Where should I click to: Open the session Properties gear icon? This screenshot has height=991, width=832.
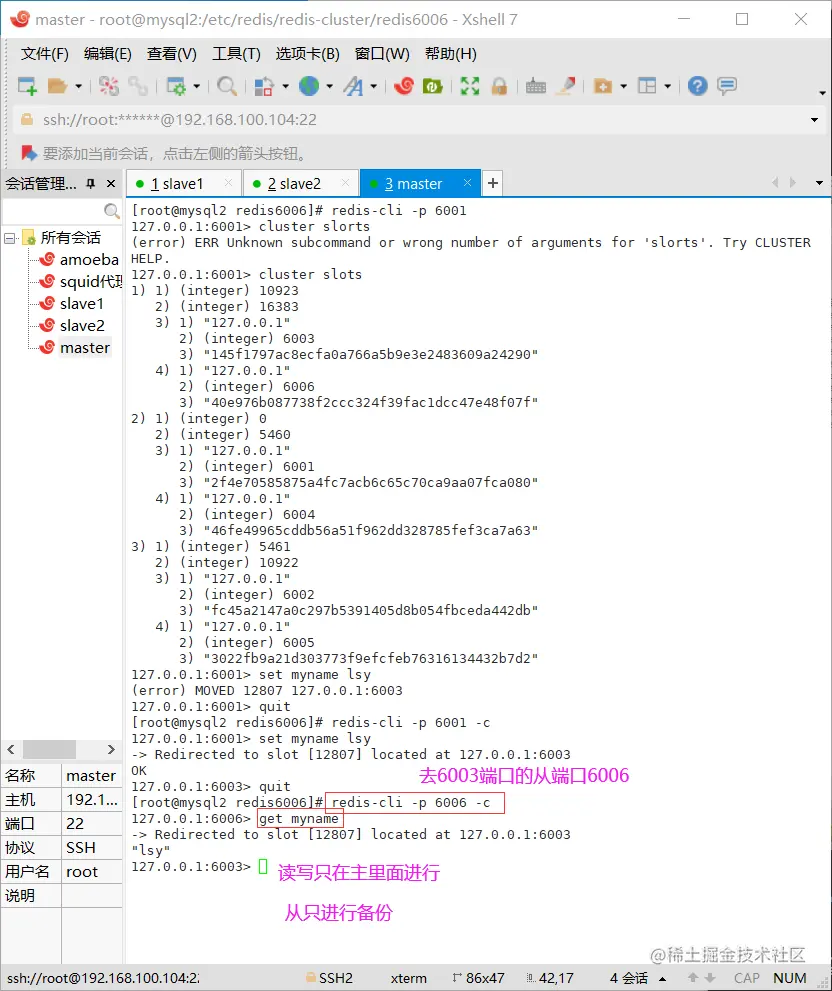tap(175, 86)
